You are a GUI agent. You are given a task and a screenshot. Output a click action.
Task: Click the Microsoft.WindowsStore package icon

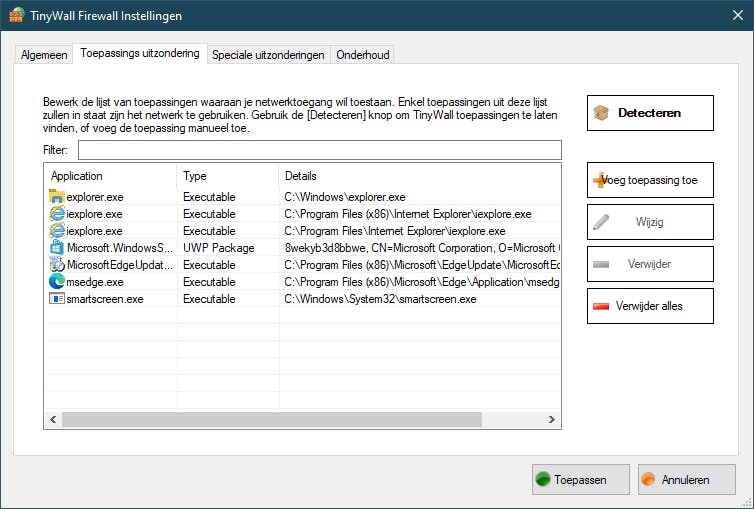point(56,247)
